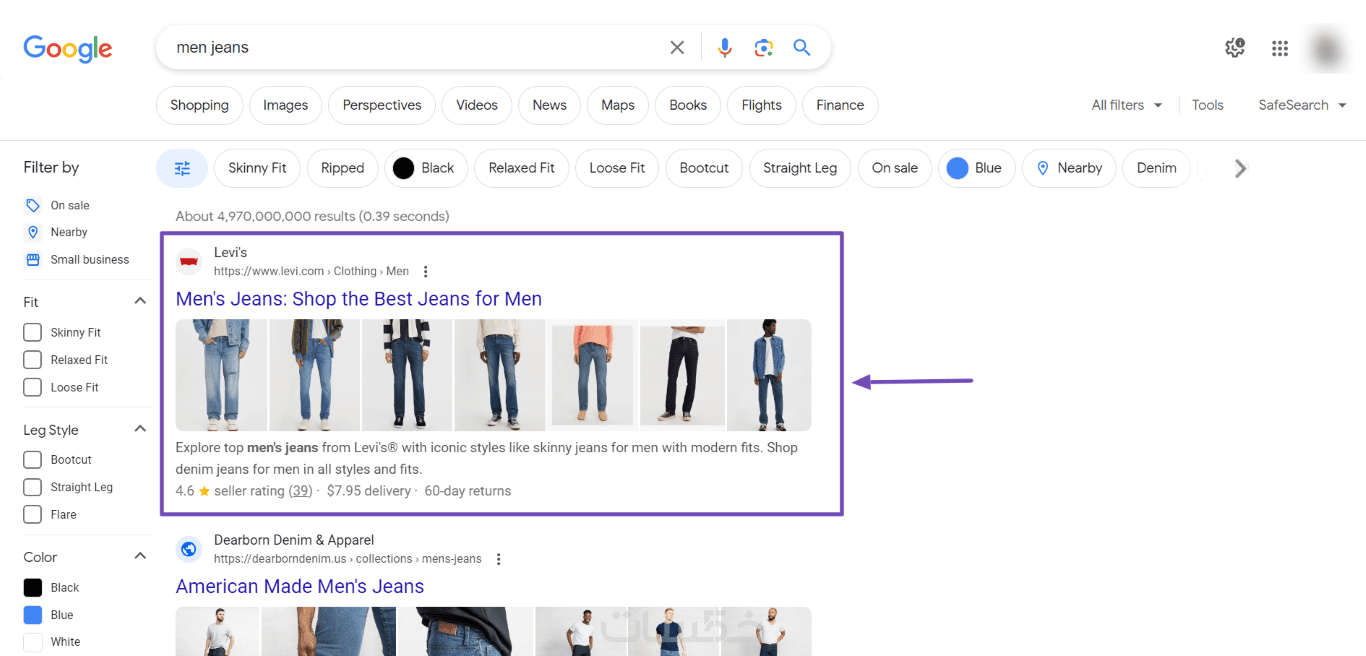1366x656 pixels.
Task: Click the blue search magnifier icon
Action: [801, 48]
